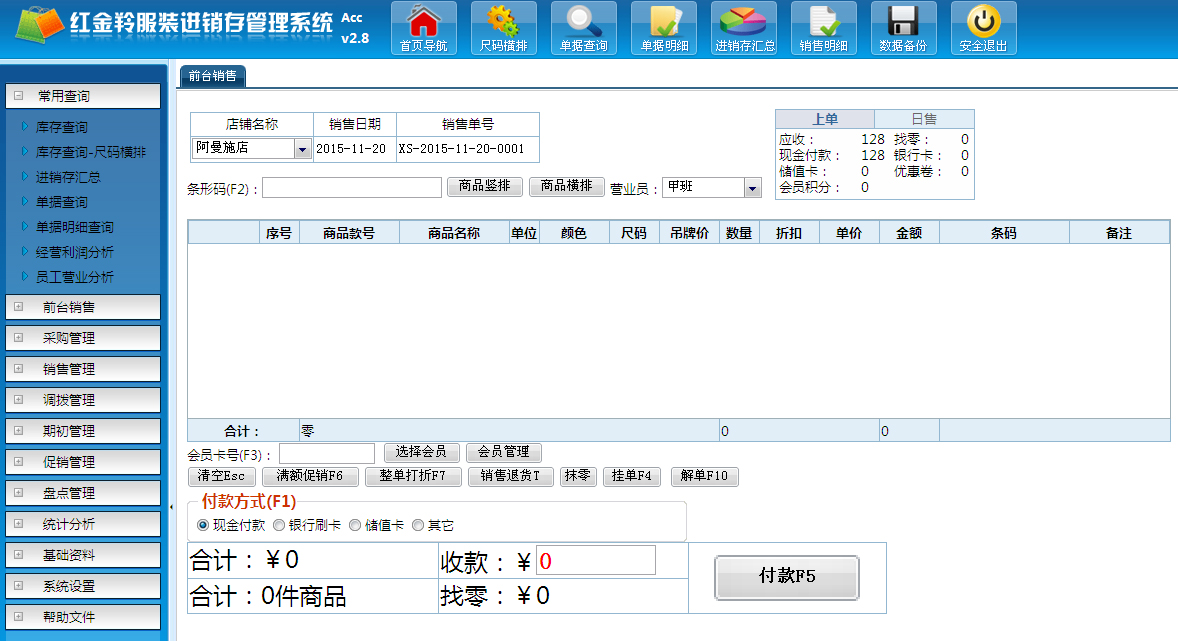
Task: Expand the 采购管理 sidebar section
Action: (x=83, y=338)
